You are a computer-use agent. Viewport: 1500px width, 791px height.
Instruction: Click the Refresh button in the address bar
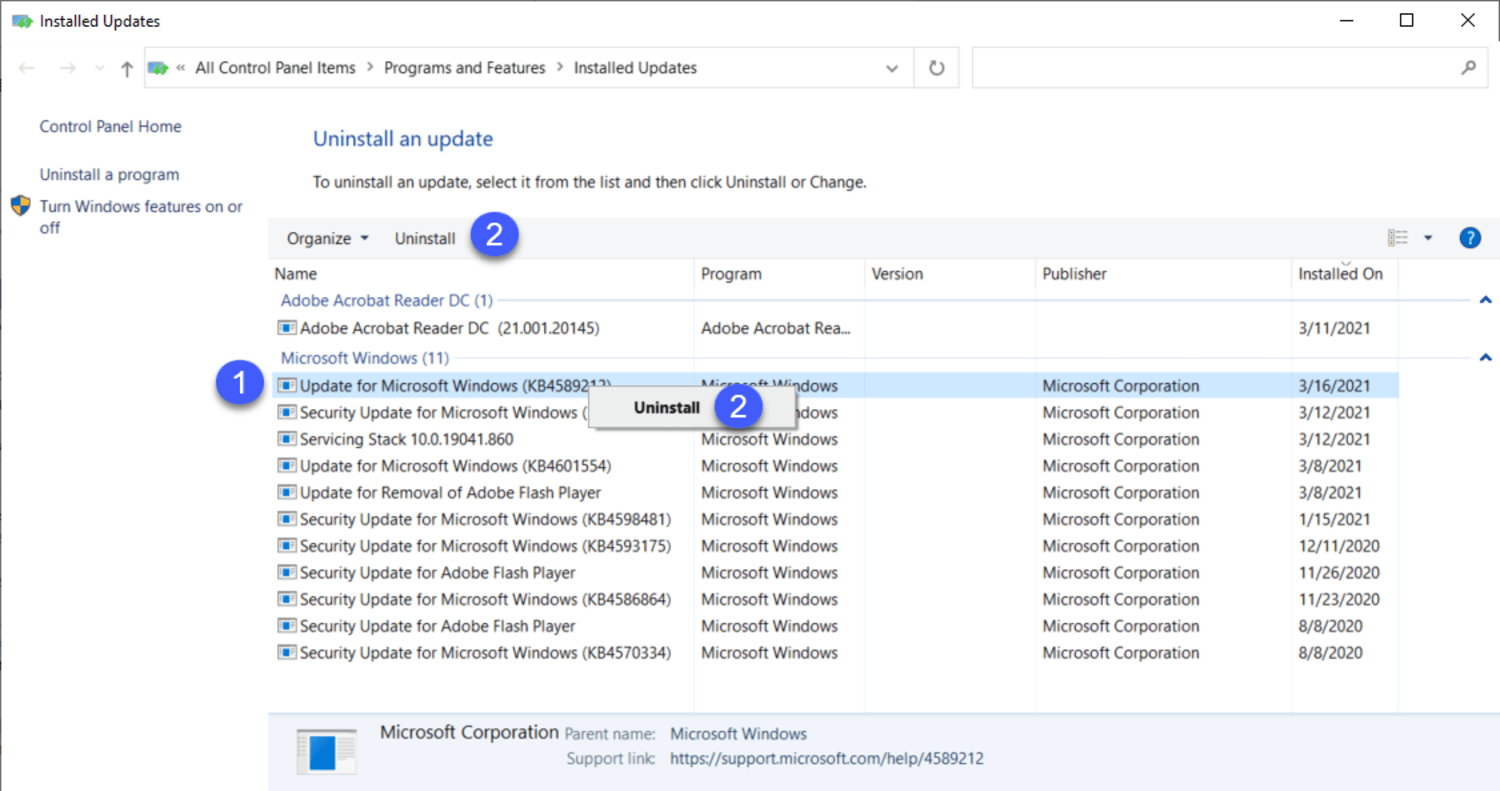pos(936,68)
